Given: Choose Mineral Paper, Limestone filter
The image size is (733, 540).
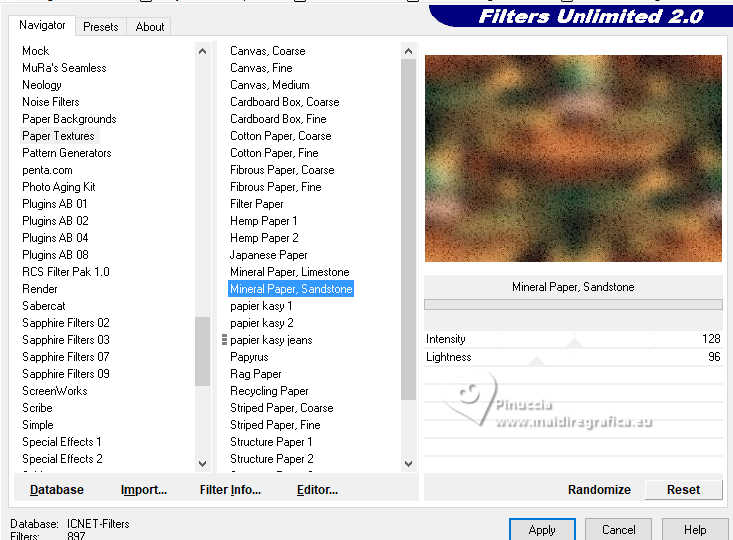Looking at the screenshot, I should (289, 272).
